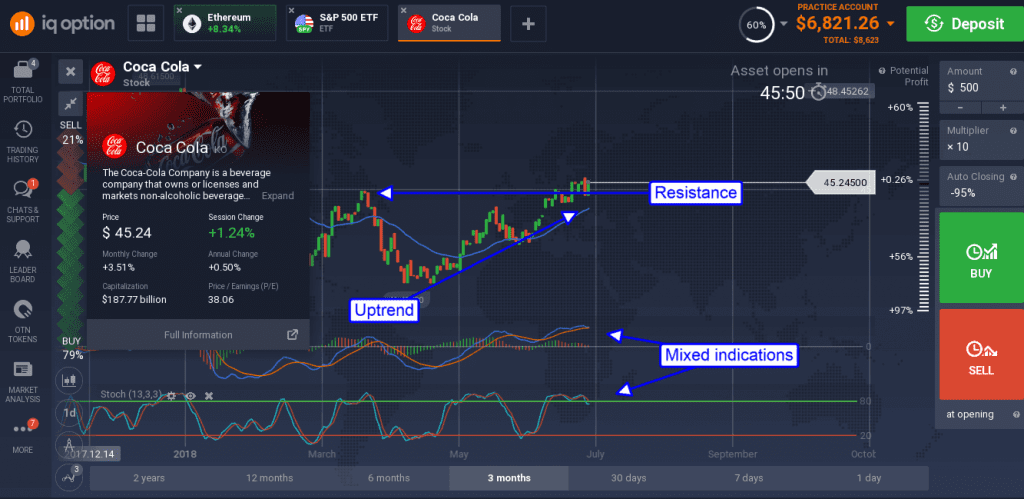This screenshot has height=499, width=1024.
Task: Close the Coca Cola info panel
Action: [x=71, y=71]
